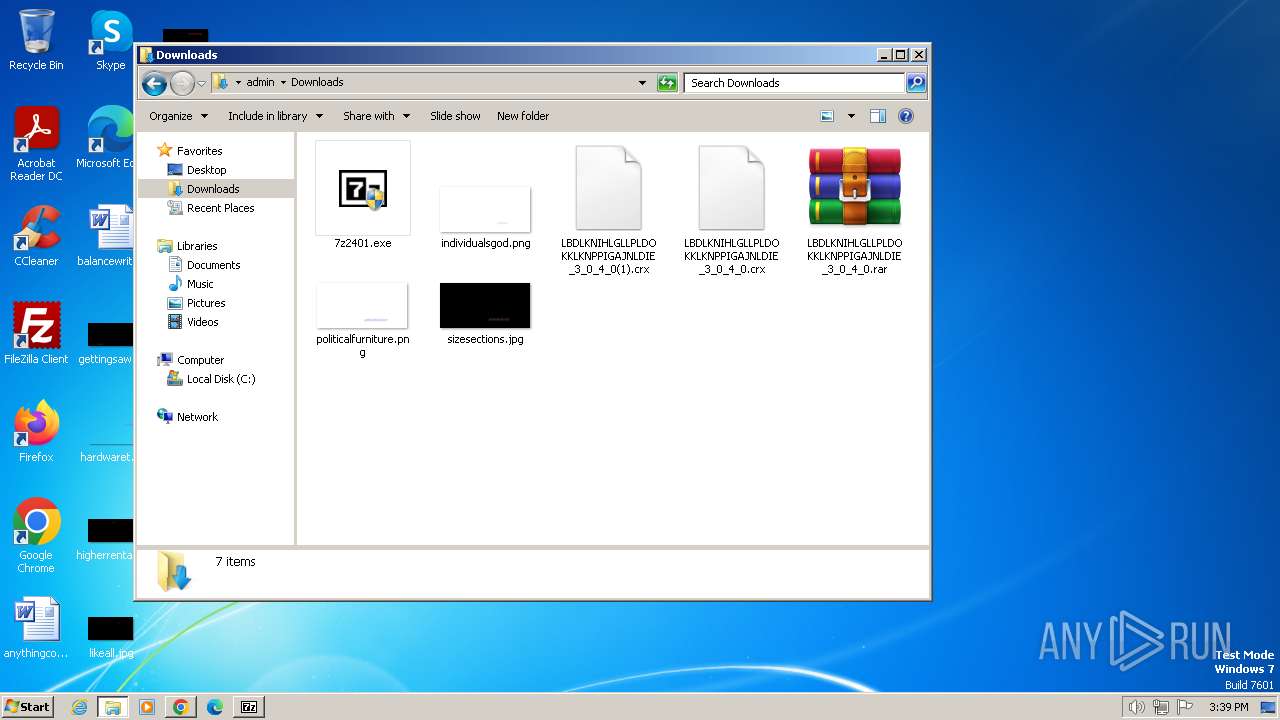
Task: Open Local Disk (C:)
Action: [x=221, y=379]
